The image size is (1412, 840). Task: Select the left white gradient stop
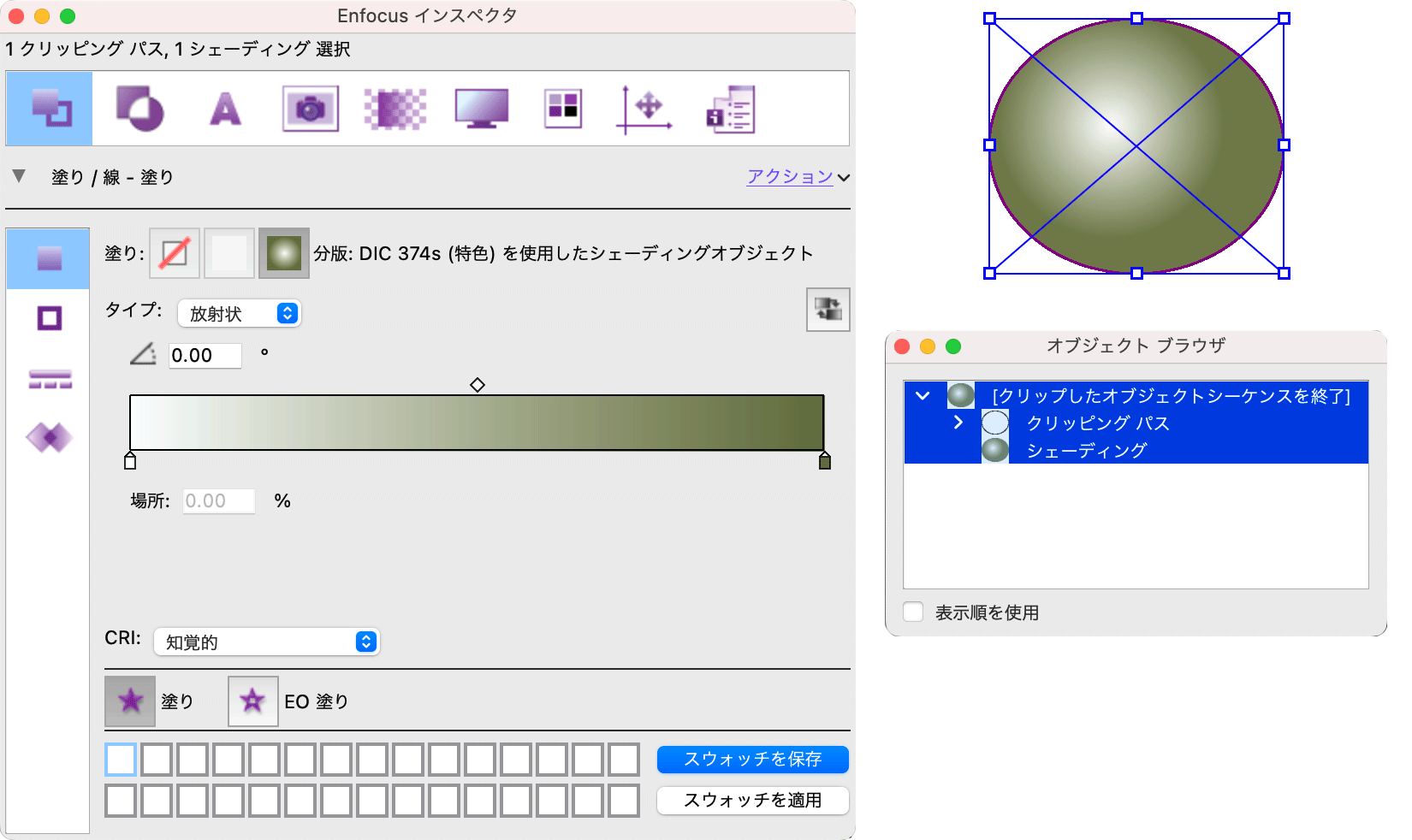[x=130, y=461]
